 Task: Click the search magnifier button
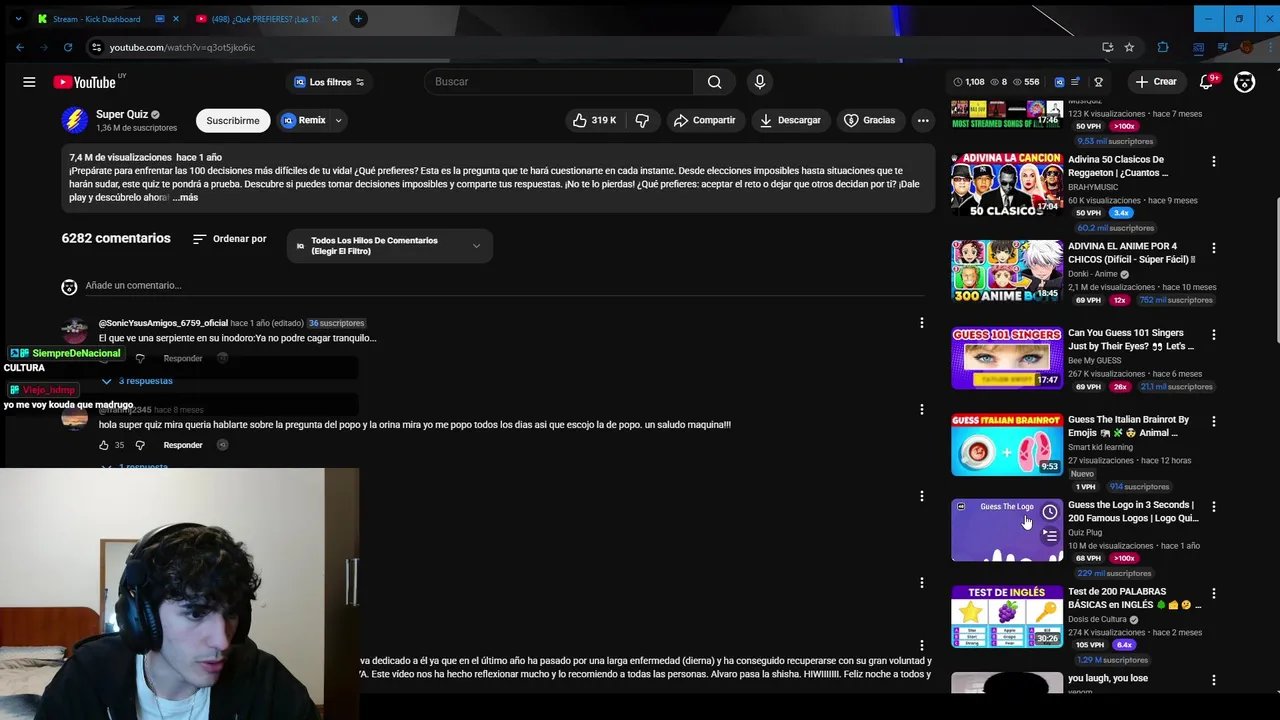[714, 82]
